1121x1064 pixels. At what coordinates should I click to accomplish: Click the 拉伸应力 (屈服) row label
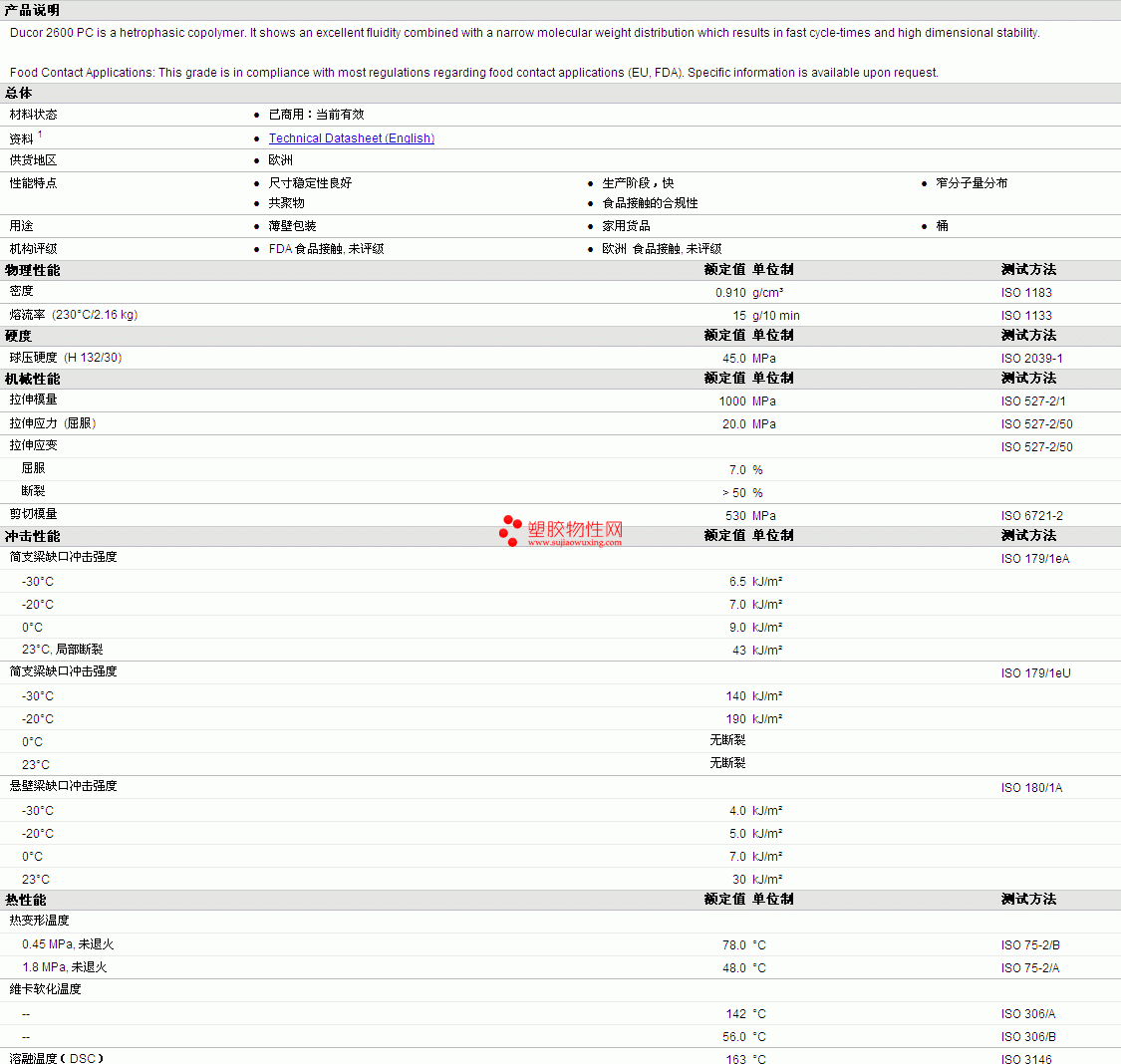click(53, 423)
